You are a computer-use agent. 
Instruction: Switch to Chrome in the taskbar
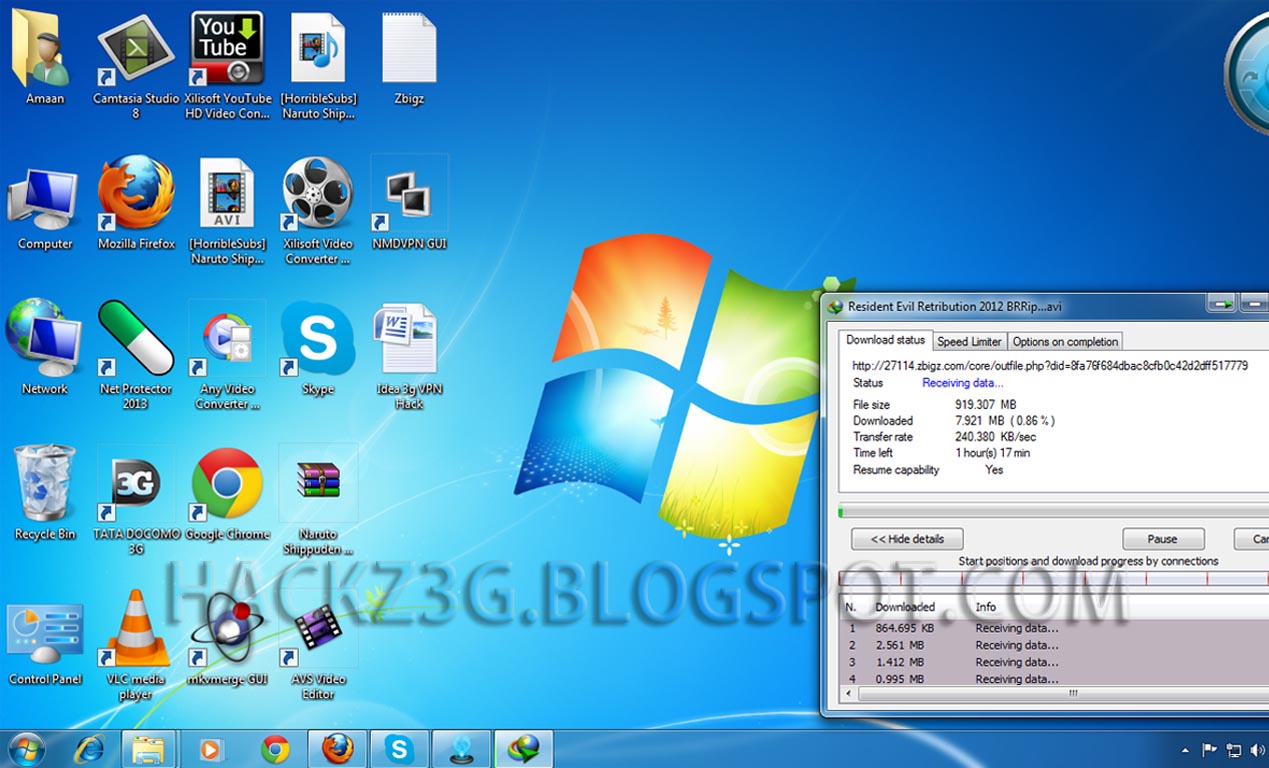click(x=275, y=749)
